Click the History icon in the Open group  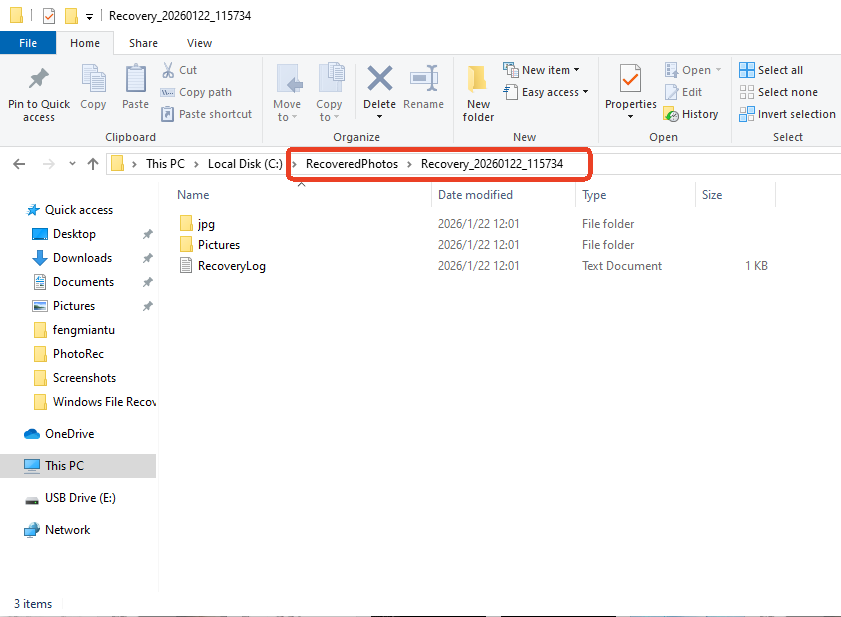(691, 114)
